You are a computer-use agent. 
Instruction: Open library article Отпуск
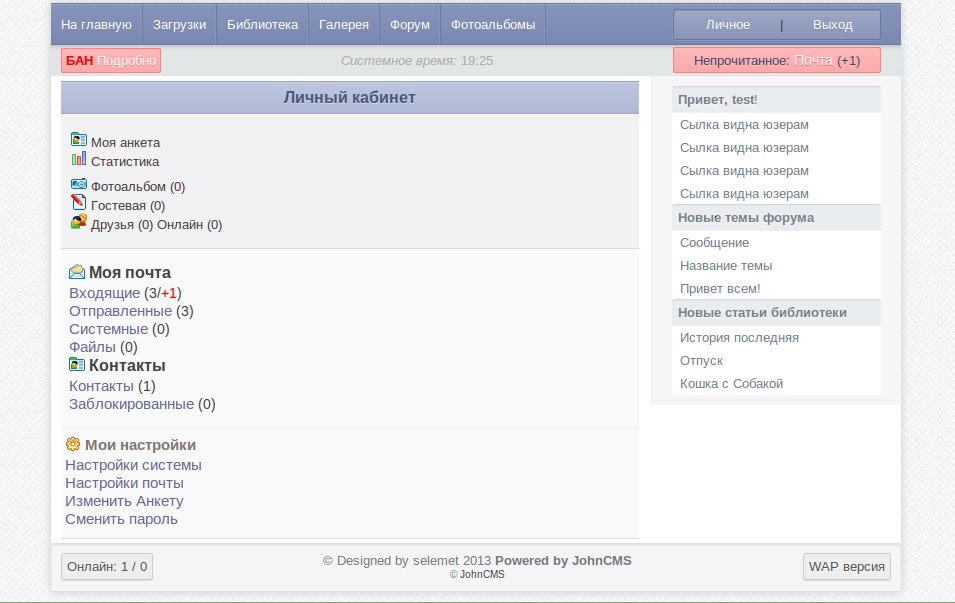click(x=701, y=361)
